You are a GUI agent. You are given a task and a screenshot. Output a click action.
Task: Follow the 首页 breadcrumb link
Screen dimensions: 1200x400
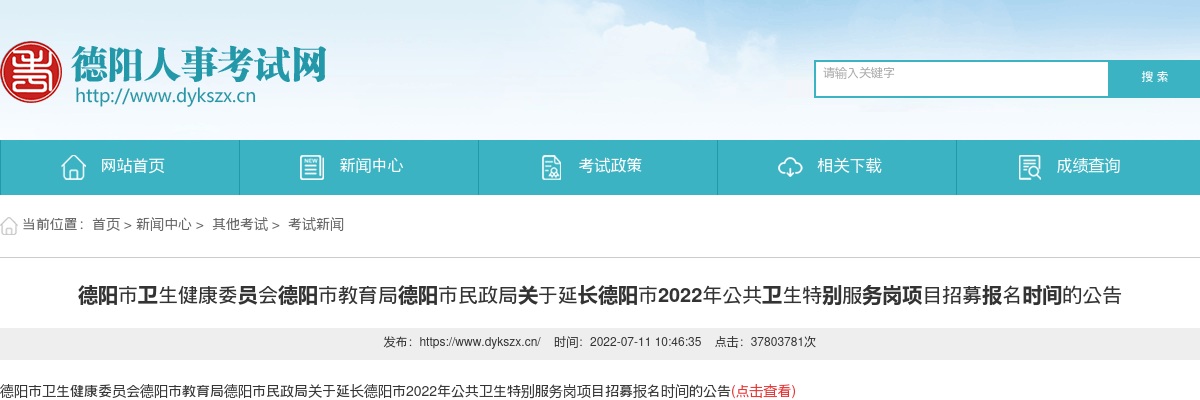pos(106,225)
